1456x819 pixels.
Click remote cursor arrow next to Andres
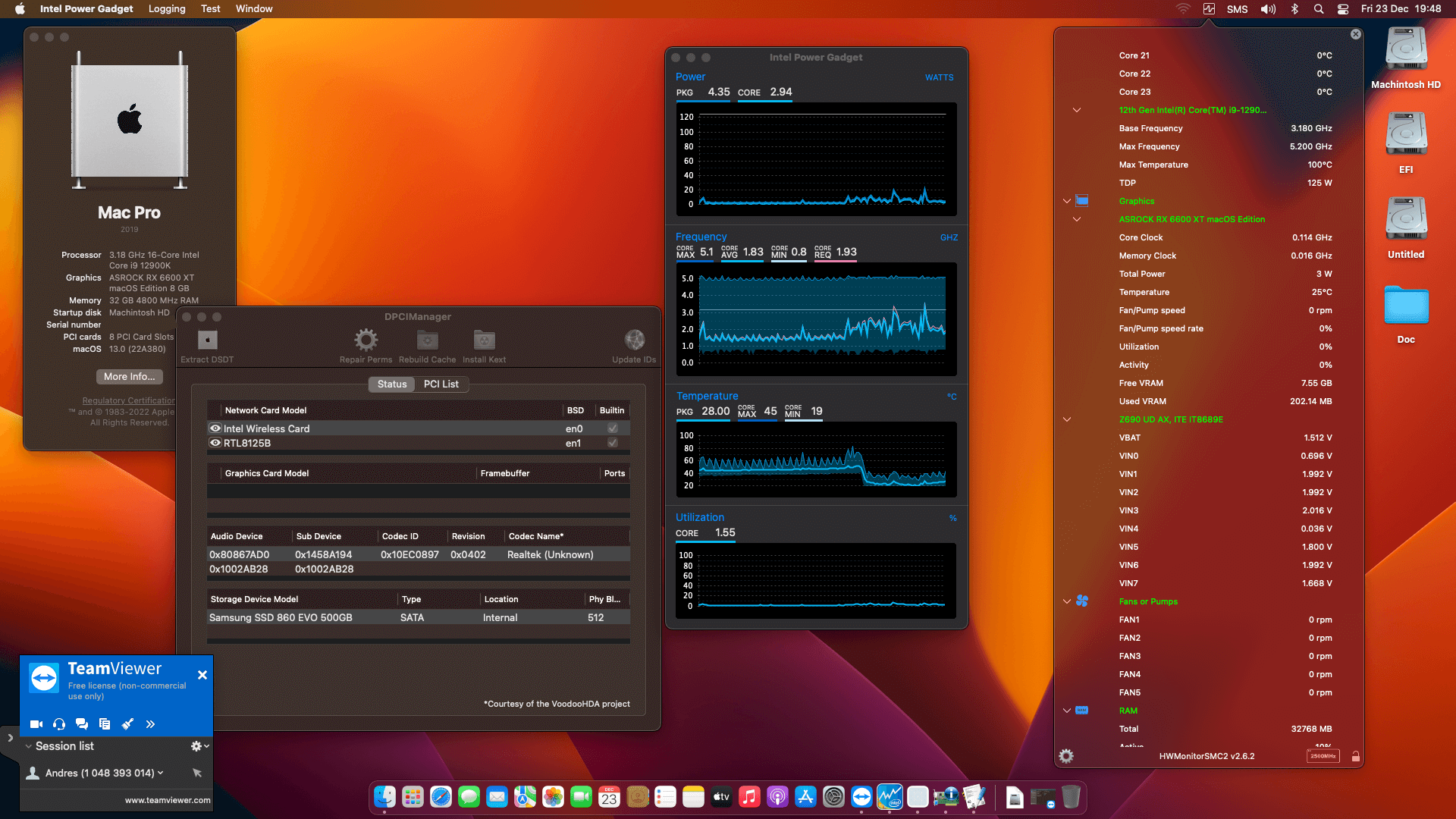[197, 773]
